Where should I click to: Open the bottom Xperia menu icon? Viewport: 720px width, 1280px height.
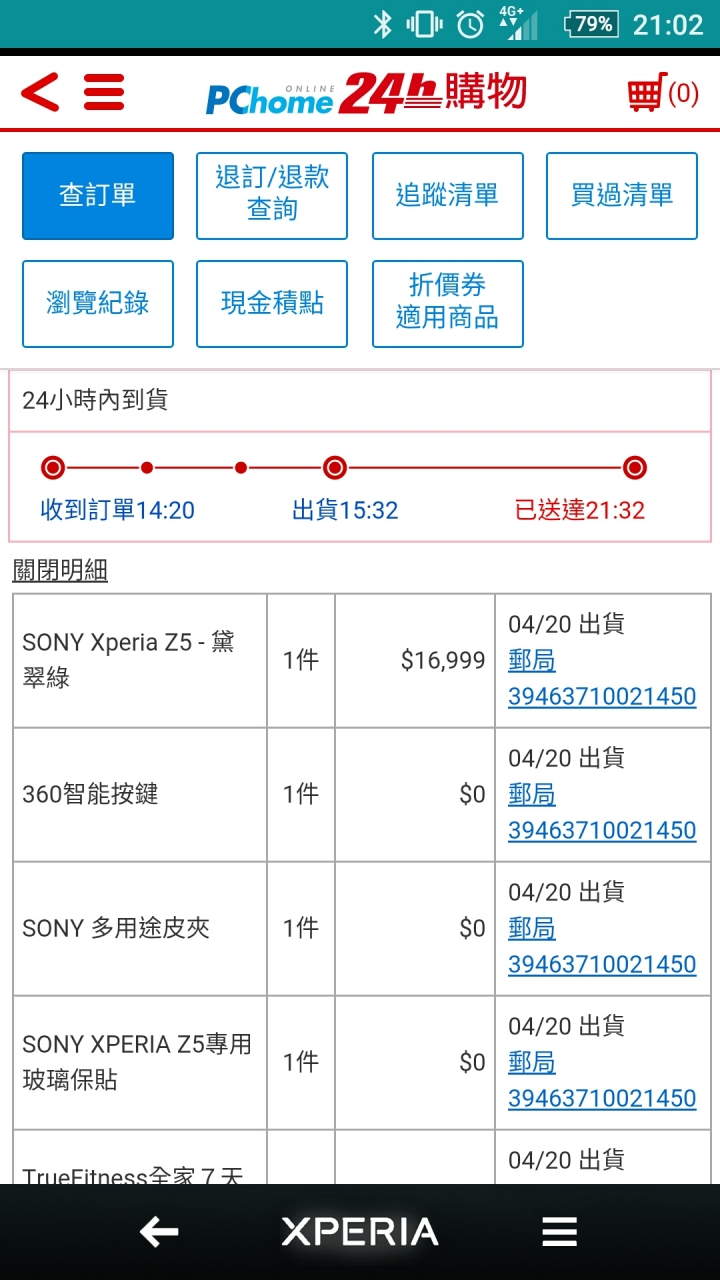[560, 1232]
